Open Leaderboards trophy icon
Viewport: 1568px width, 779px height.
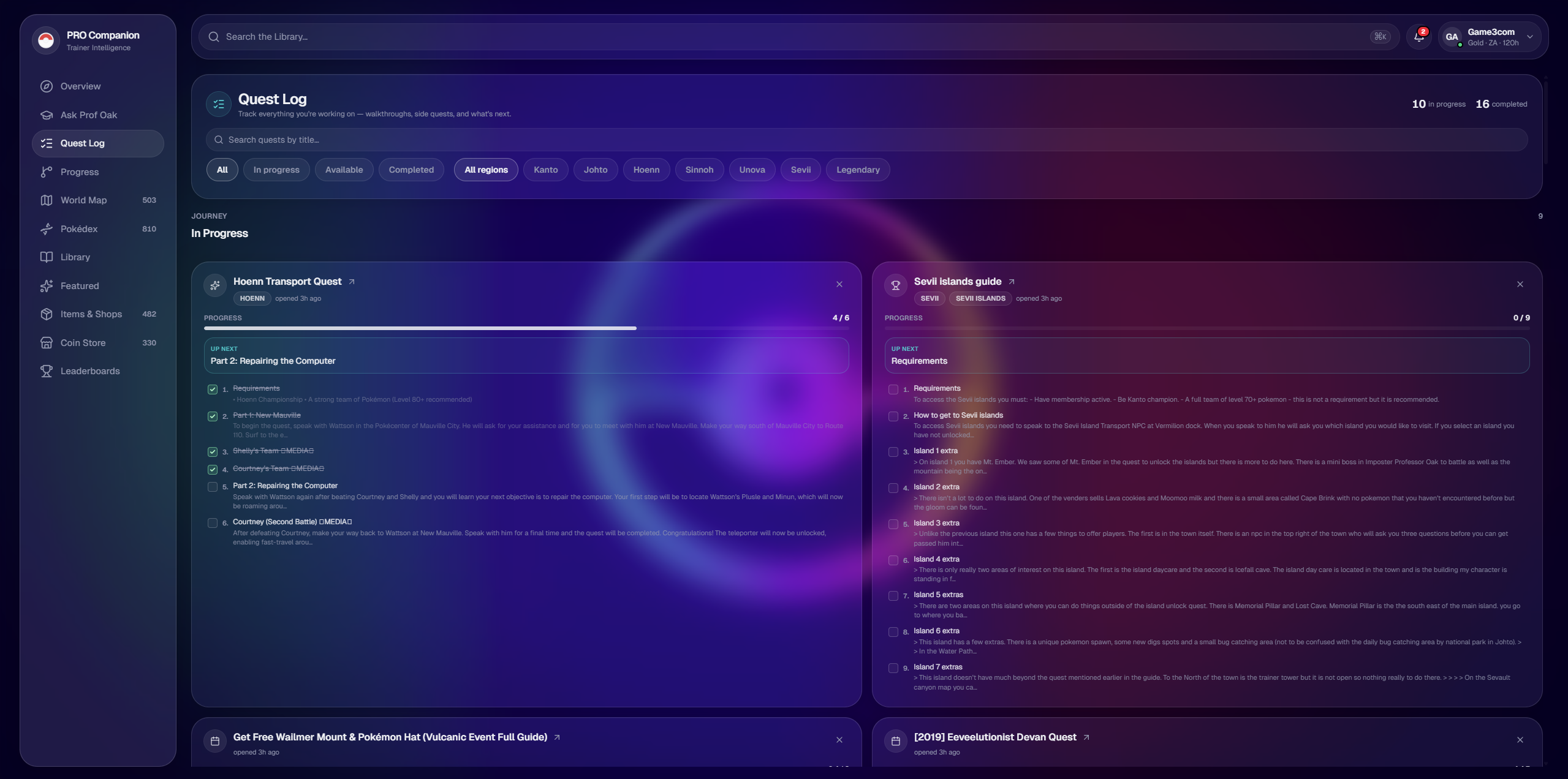pyautogui.click(x=47, y=371)
